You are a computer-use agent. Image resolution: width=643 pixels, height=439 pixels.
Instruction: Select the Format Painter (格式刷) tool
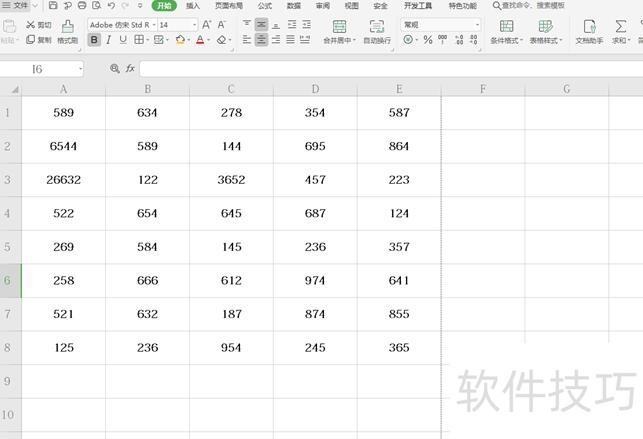68,32
